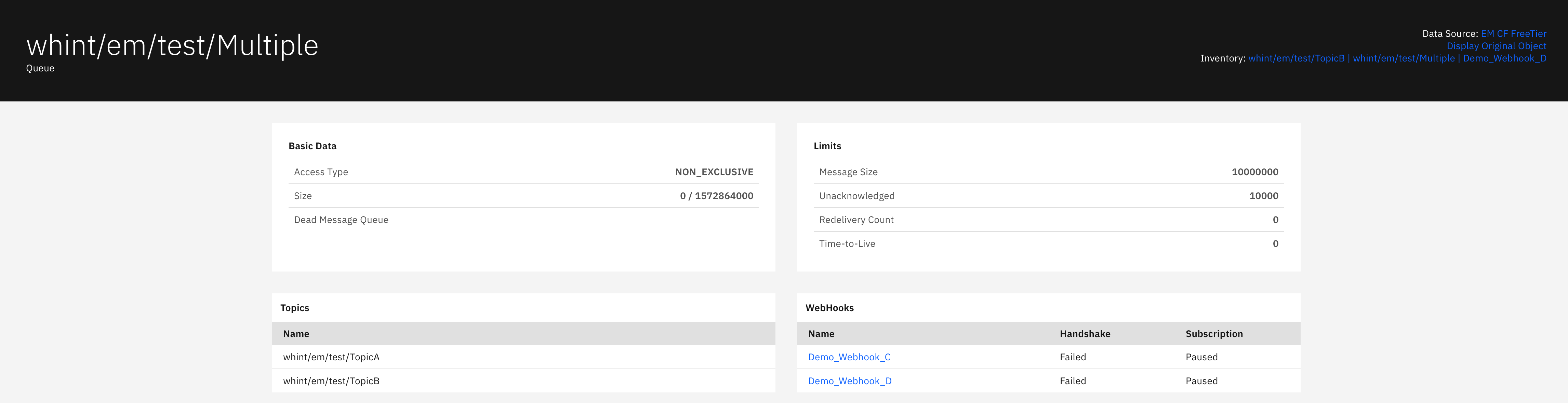Open Demo_Webhook_D link in the inventory header

tap(1504, 58)
